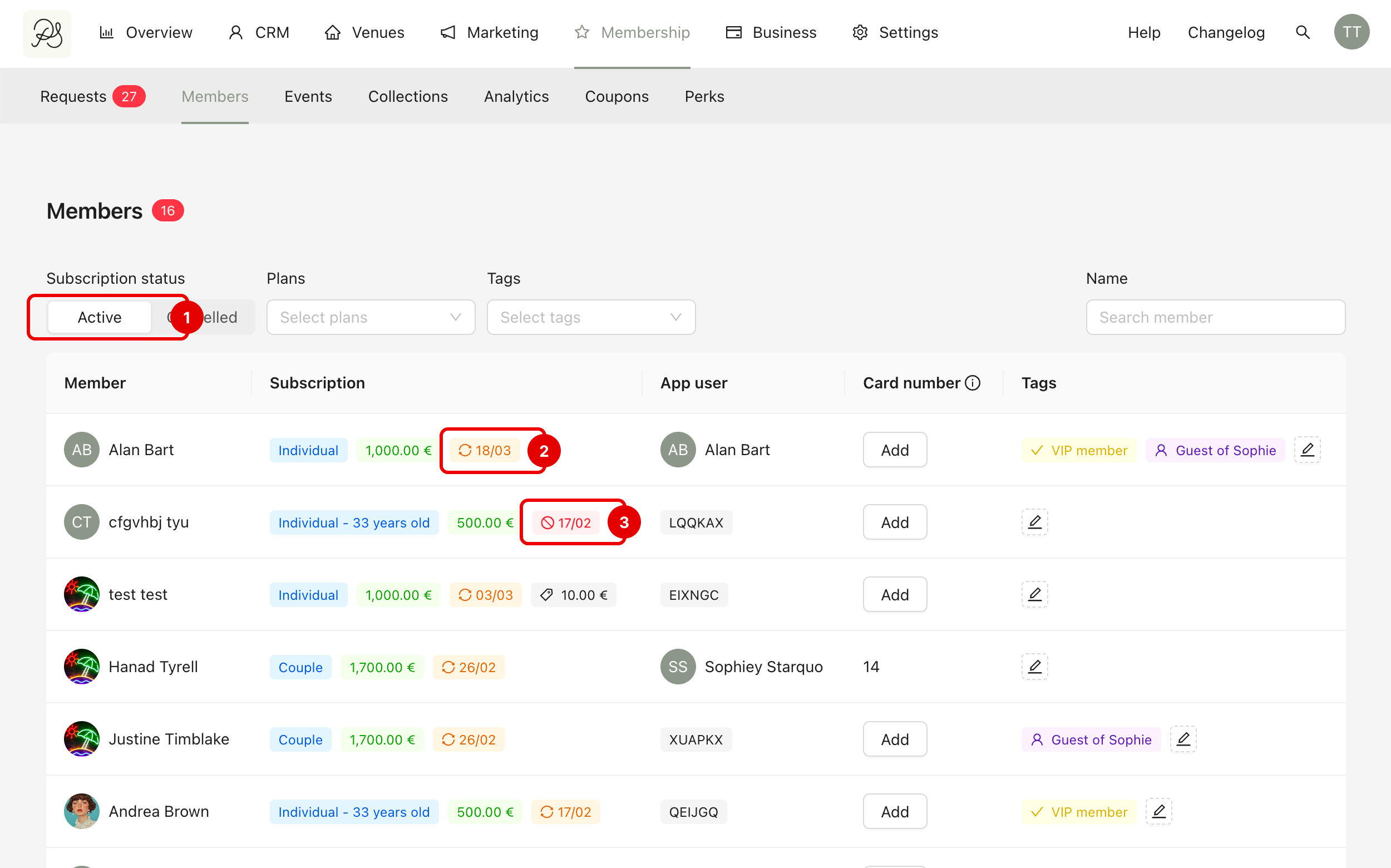This screenshot has height=868, width=1391.
Task: Open the Select tags dropdown
Action: pos(591,318)
